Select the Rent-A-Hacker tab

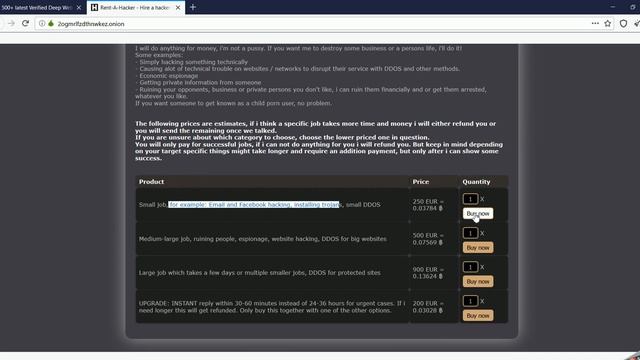click(136, 7)
